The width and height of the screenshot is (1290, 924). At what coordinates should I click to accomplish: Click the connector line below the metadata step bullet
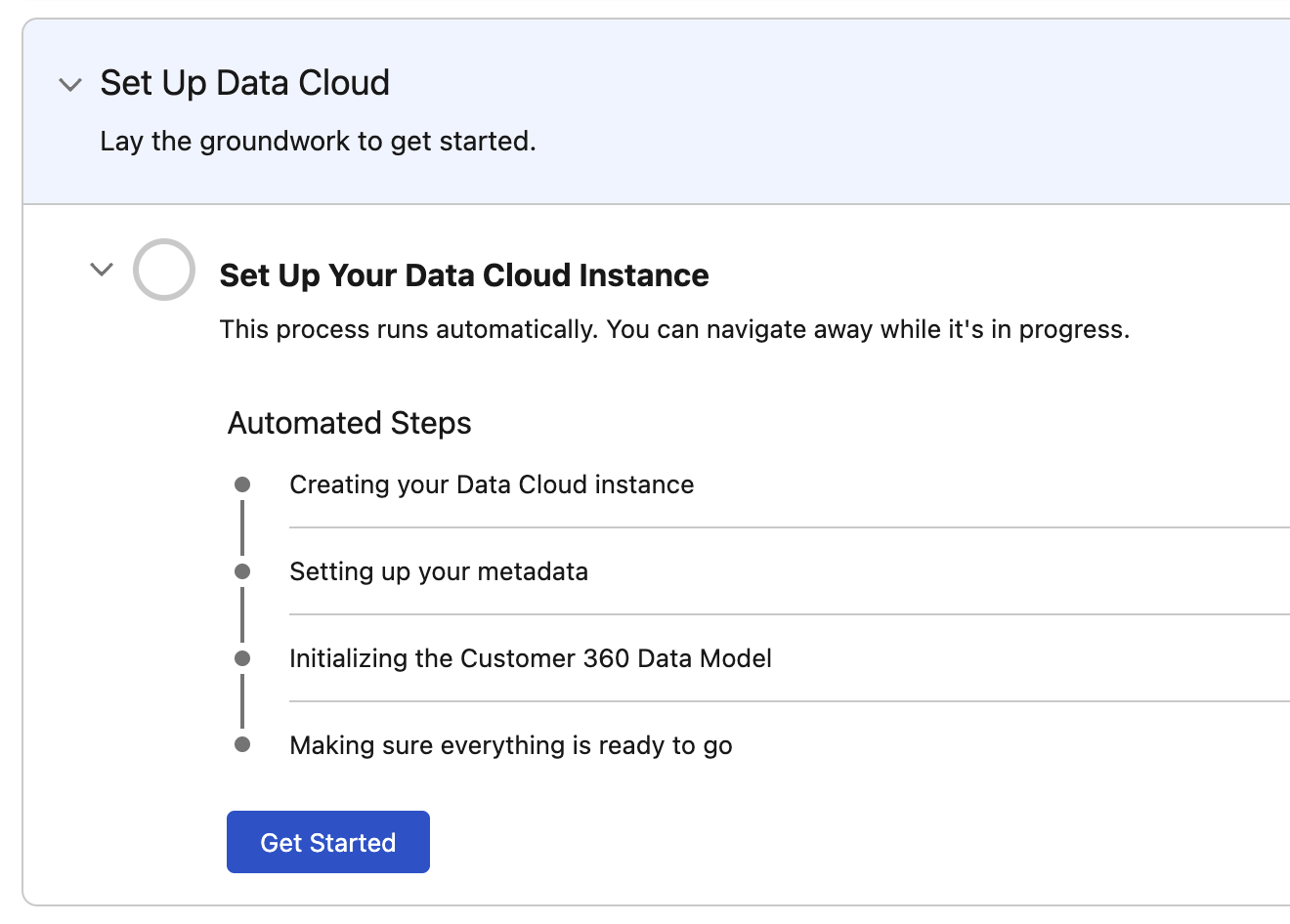242,614
